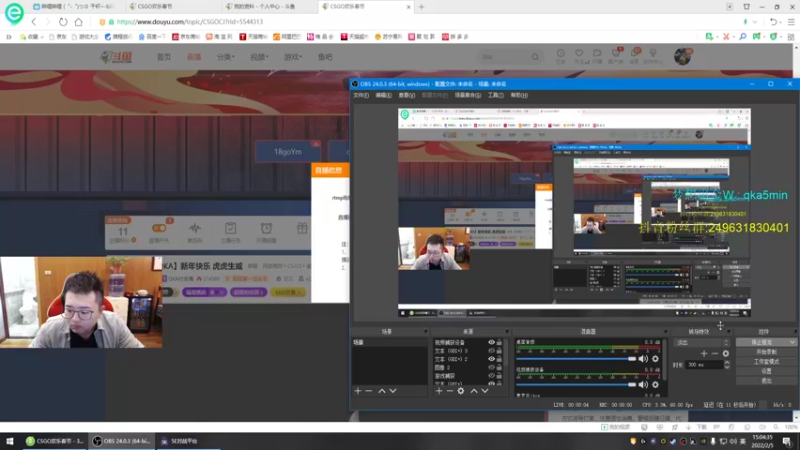The width and height of the screenshot is (800, 450).
Task: Toggle lock on 文本 (GDI+) 2 source
Action: 499,359
